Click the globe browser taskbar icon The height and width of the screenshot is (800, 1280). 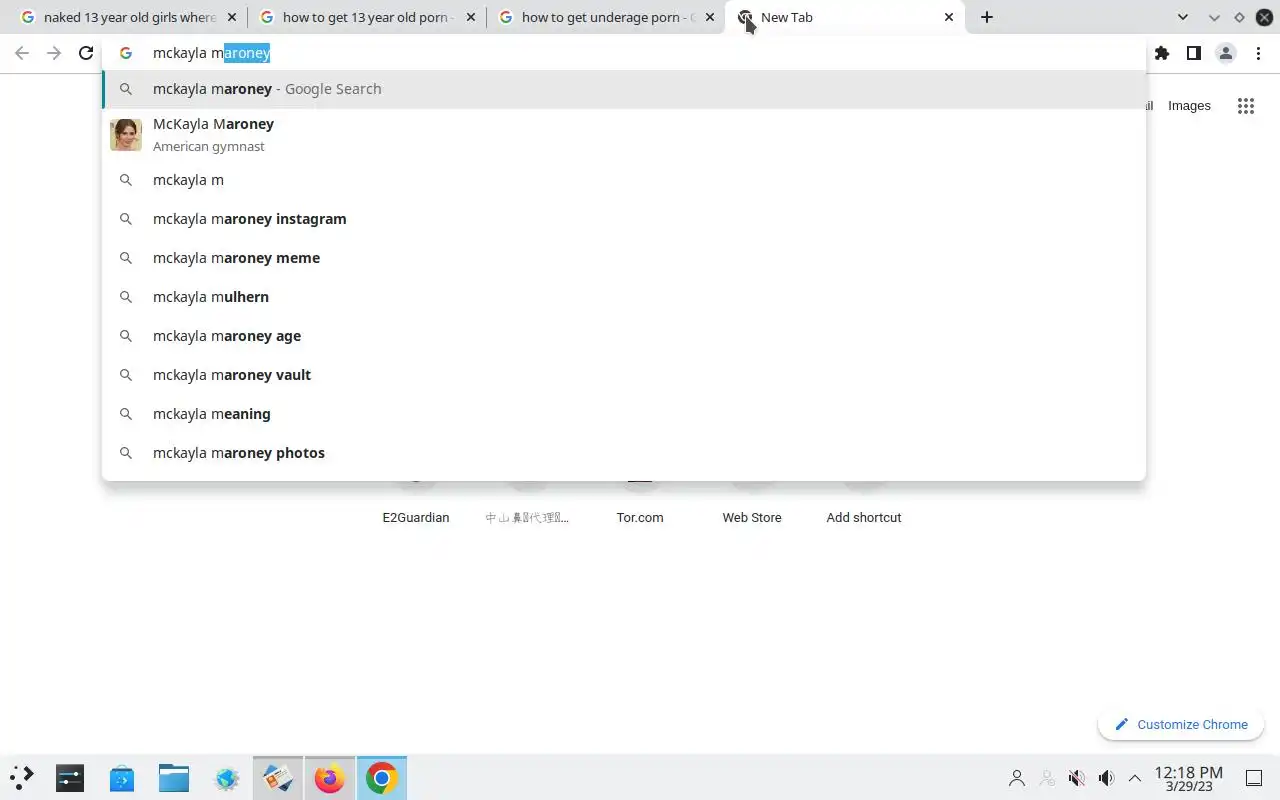226,778
